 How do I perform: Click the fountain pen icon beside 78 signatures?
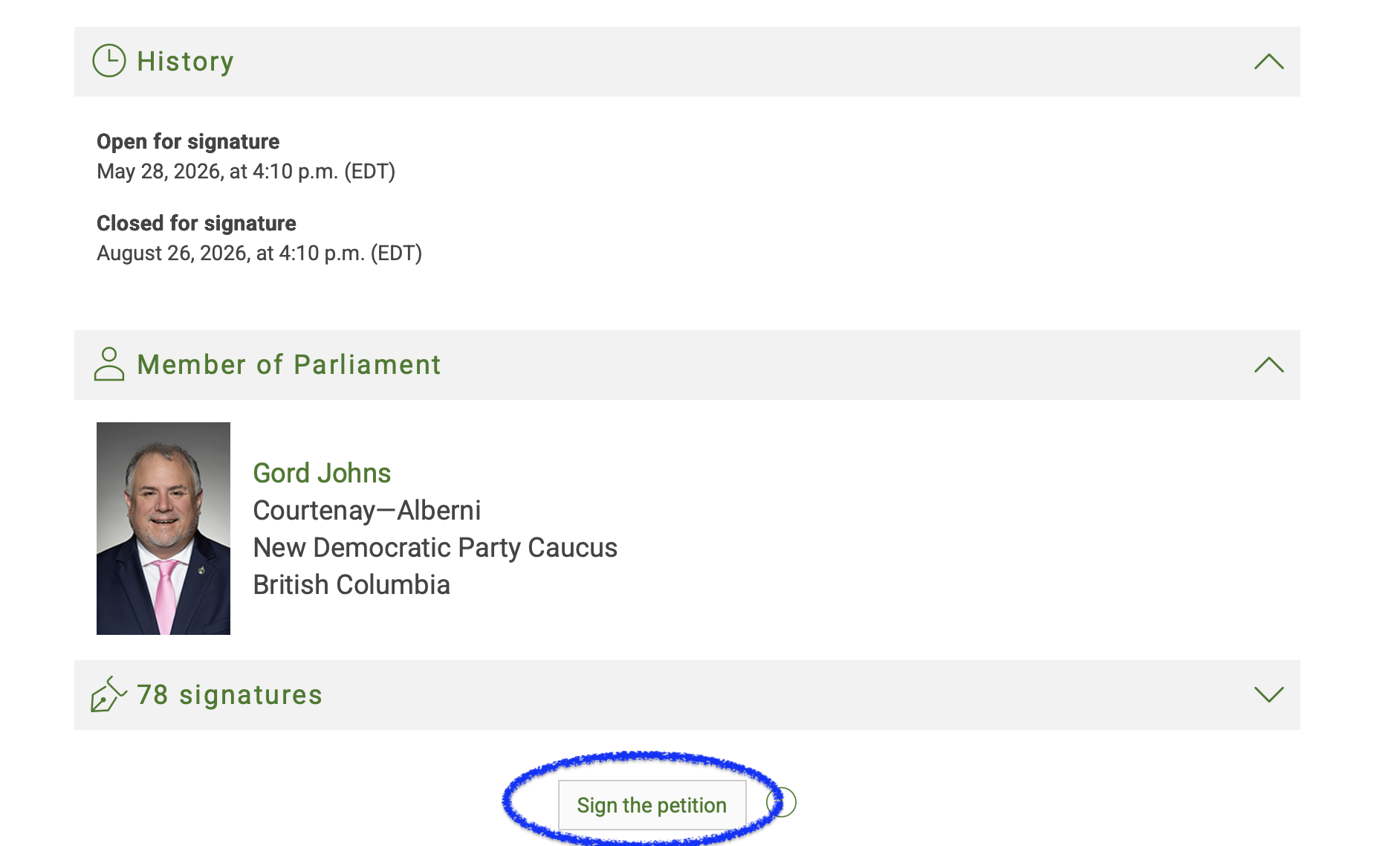108,694
